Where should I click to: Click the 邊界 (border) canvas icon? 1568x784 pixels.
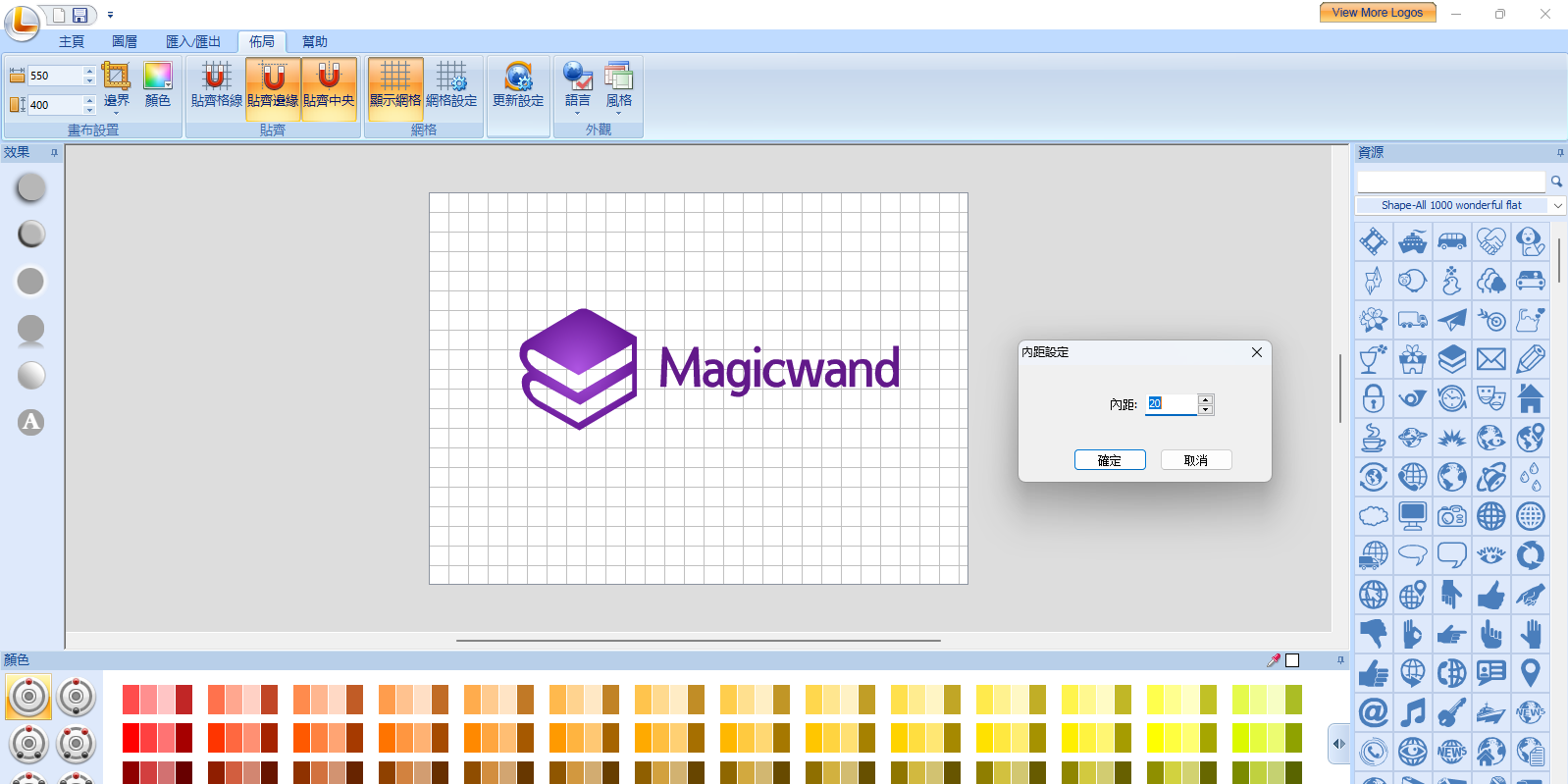point(116,84)
